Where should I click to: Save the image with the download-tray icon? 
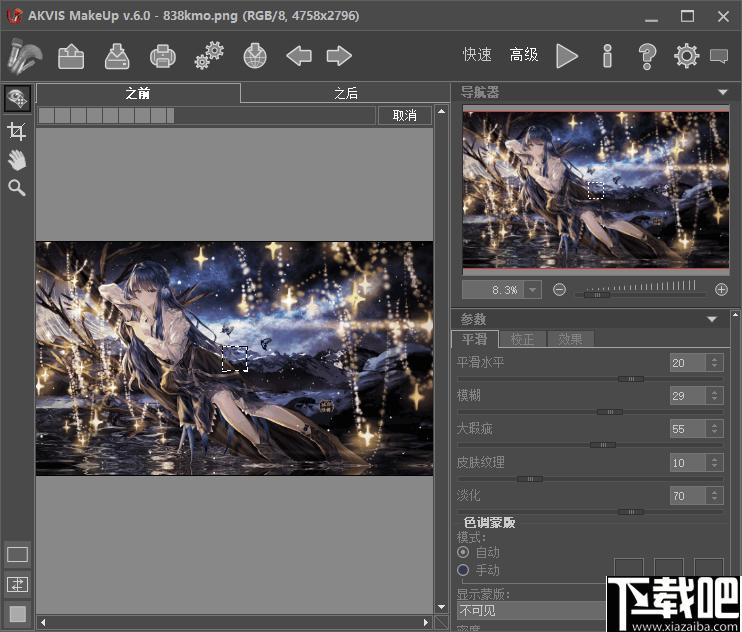[117, 56]
